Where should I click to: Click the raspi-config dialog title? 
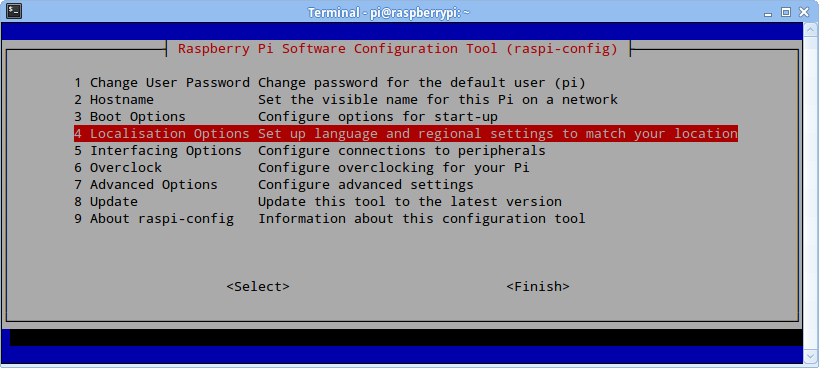[397, 49]
